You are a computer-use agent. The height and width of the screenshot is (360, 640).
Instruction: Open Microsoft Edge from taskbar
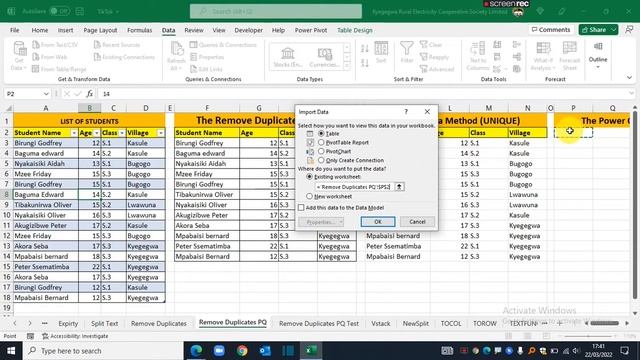196,351
